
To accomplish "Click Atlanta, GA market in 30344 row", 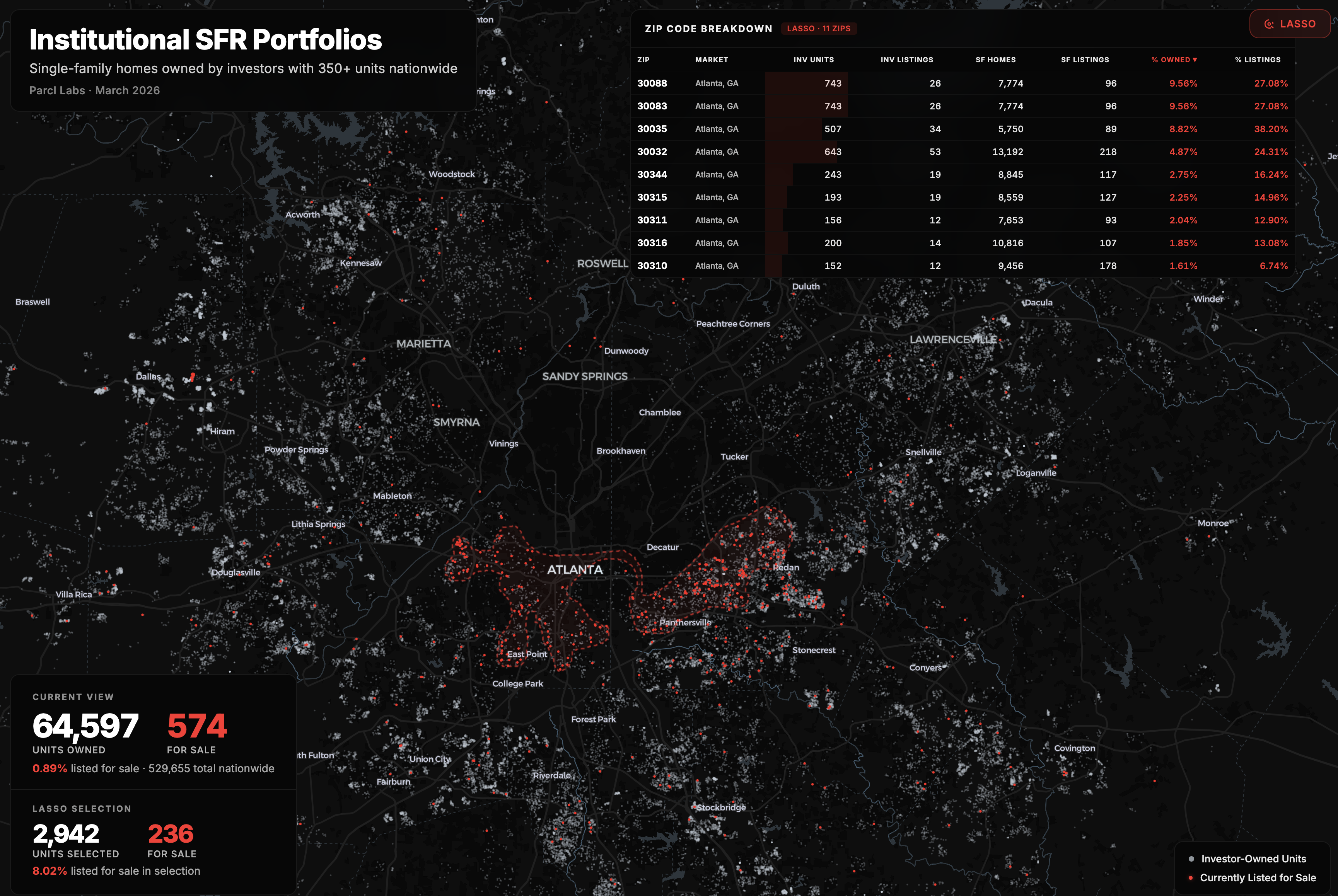I will [x=717, y=175].
